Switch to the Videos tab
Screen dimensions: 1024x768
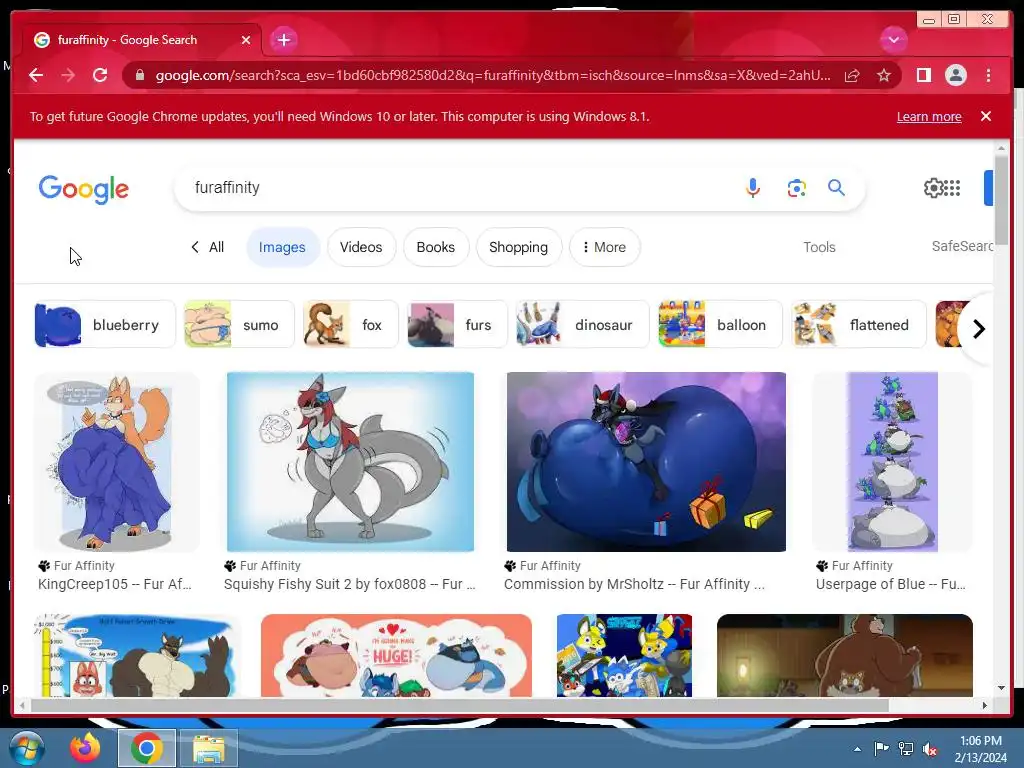coord(361,247)
